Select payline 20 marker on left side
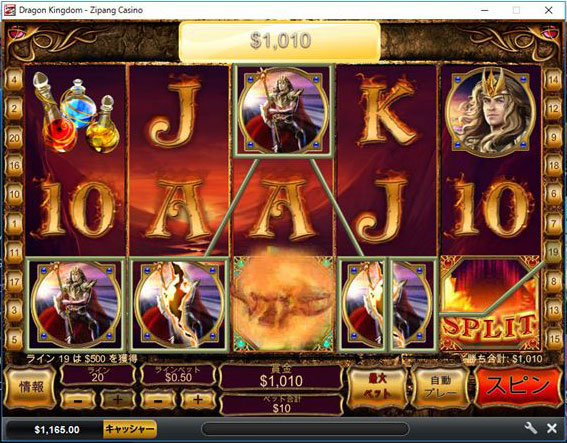 click(x=14, y=138)
